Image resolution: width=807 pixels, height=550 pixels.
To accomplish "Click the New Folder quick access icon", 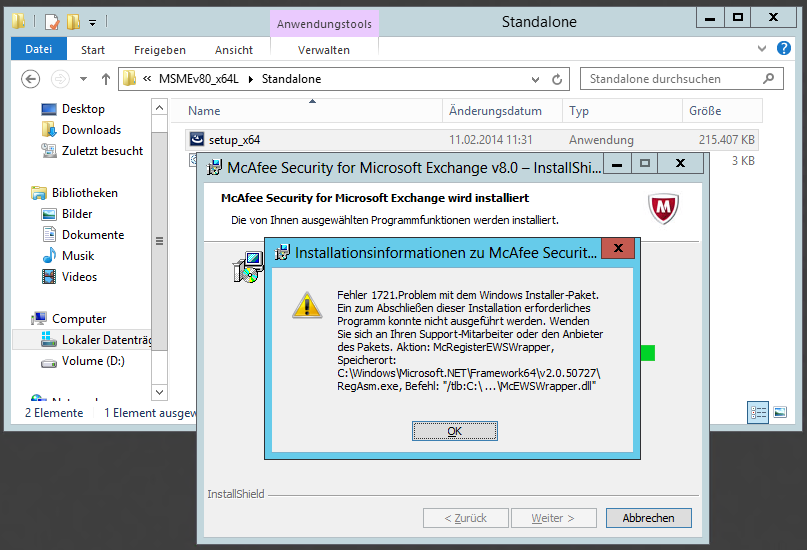I will [x=74, y=22].
